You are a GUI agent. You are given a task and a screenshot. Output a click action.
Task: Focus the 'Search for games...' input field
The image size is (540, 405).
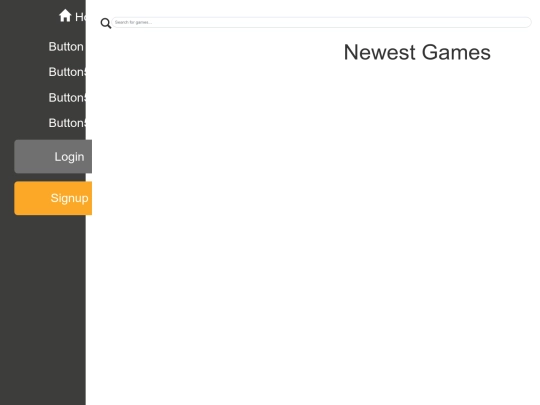[x=321, y=22]
